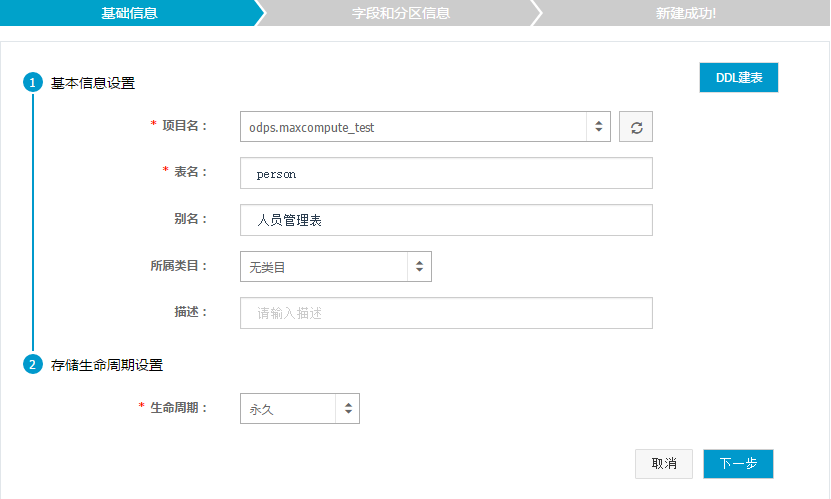Click the 所属类目 field label
The image size is (831, 499).
click(179, 266)
